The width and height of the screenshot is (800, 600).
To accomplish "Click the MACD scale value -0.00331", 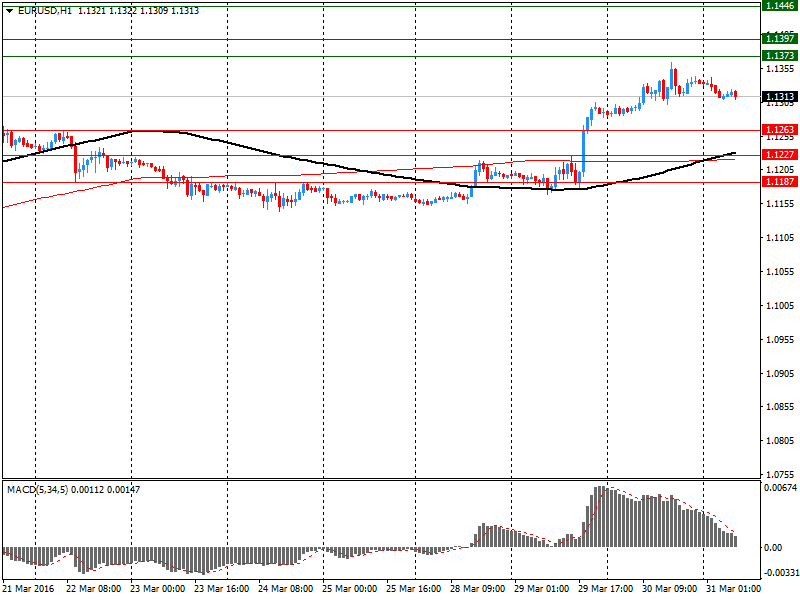I will pos(780,572).
